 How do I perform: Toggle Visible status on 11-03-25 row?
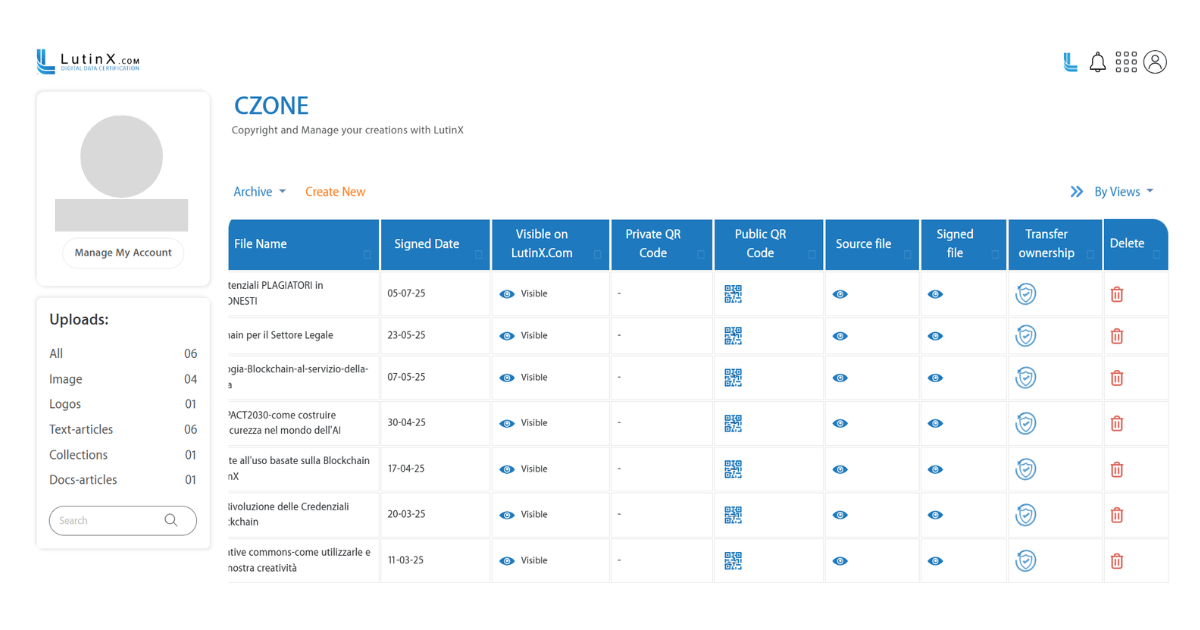click(x=507, y=561)
